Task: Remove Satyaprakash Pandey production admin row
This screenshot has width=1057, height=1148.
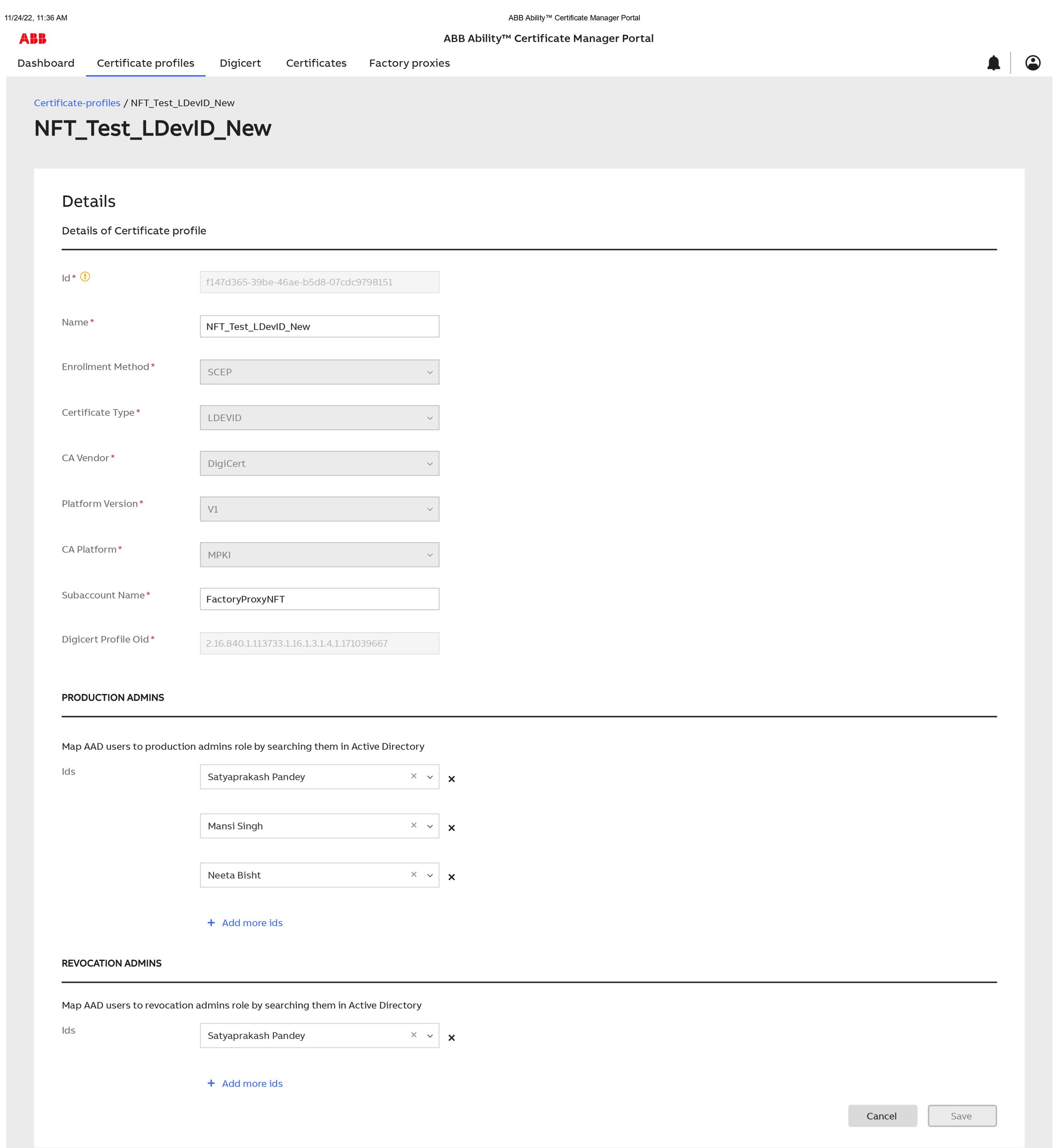Action: (451, 779)
